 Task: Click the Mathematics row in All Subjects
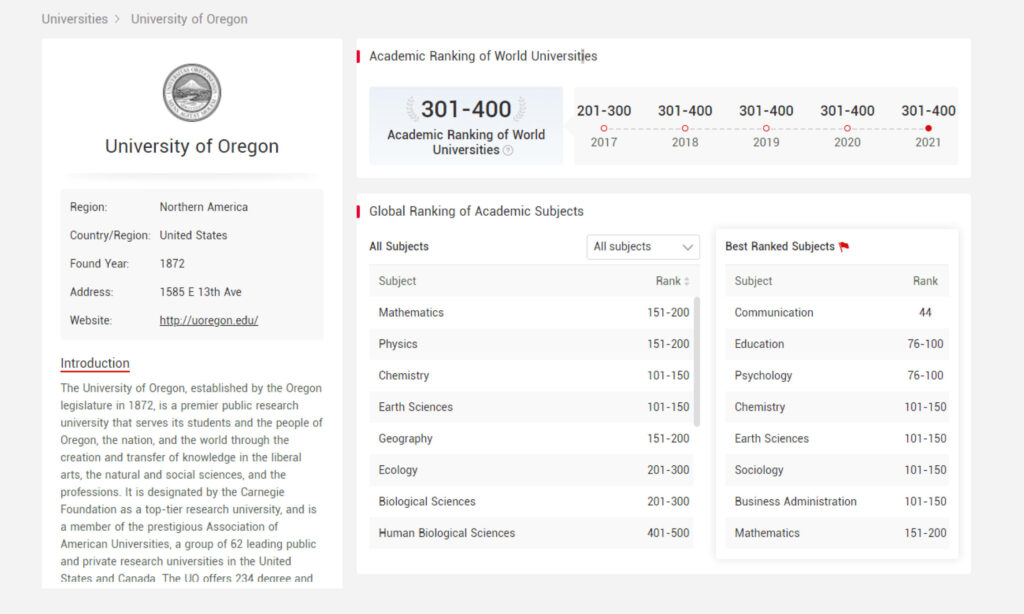pyautogui.click(x=531, y=313)
